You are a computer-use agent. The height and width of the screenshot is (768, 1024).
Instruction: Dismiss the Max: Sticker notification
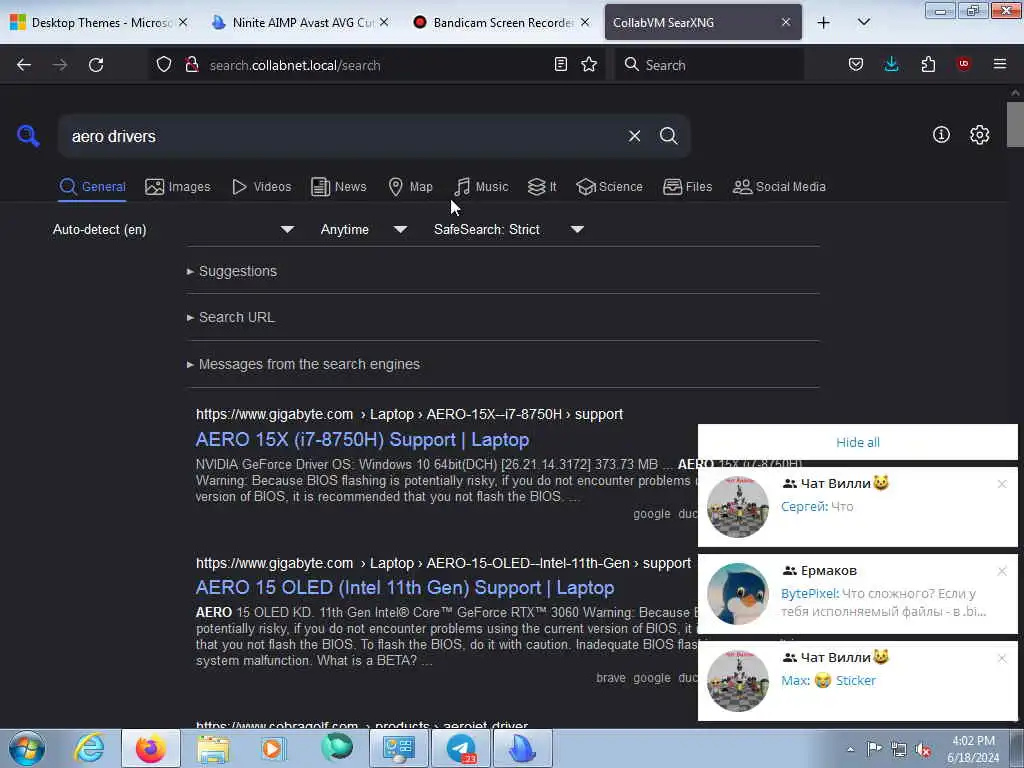click(x=1002, y=658)
